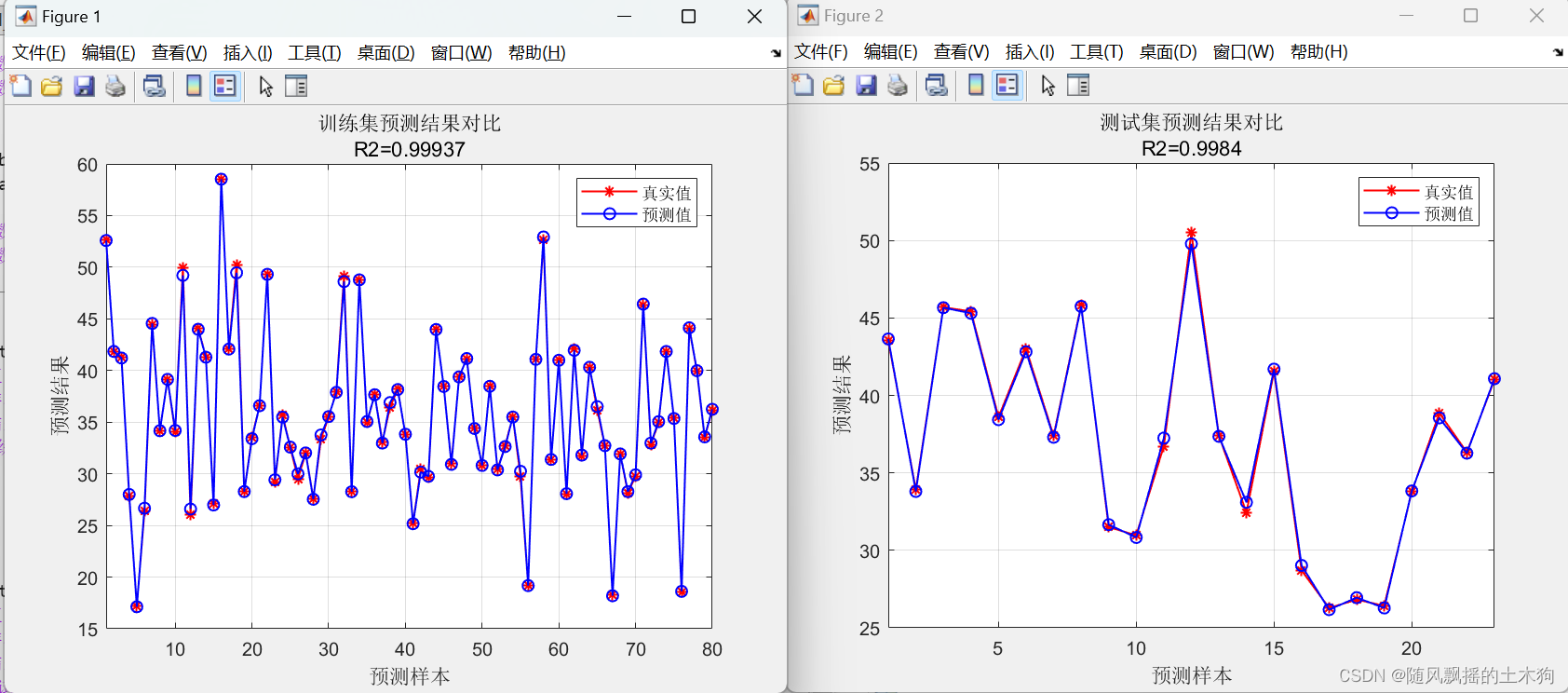The image size is (1568, 693).
Task: Open 编辑(E) menu in Figure 2
Action: (891, 52)
